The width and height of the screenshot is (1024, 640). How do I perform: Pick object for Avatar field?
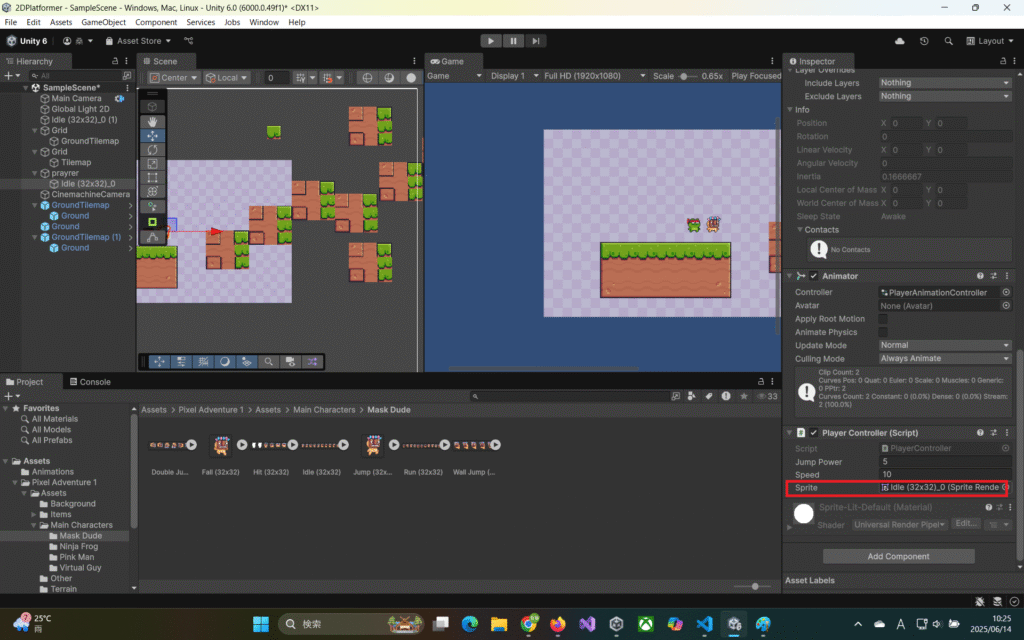coord(1006,305)
